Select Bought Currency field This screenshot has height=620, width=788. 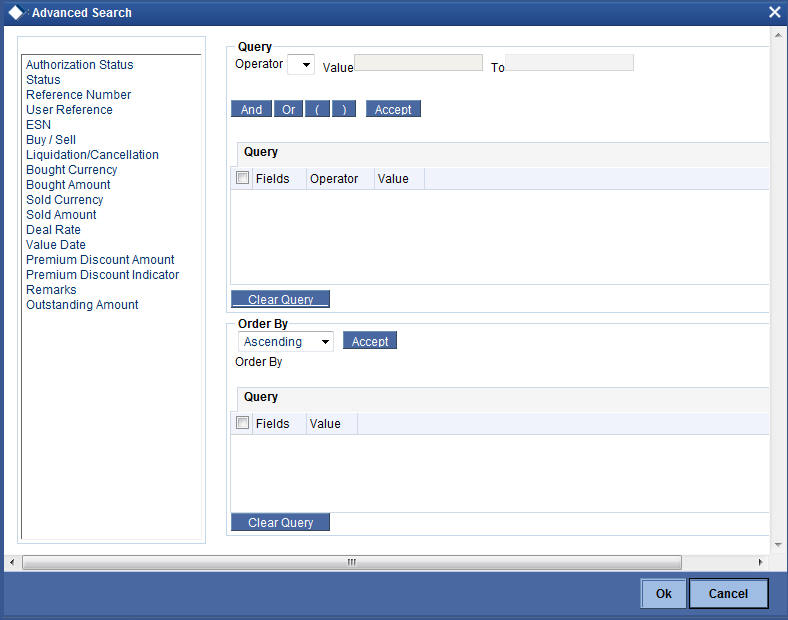(71, 170)
